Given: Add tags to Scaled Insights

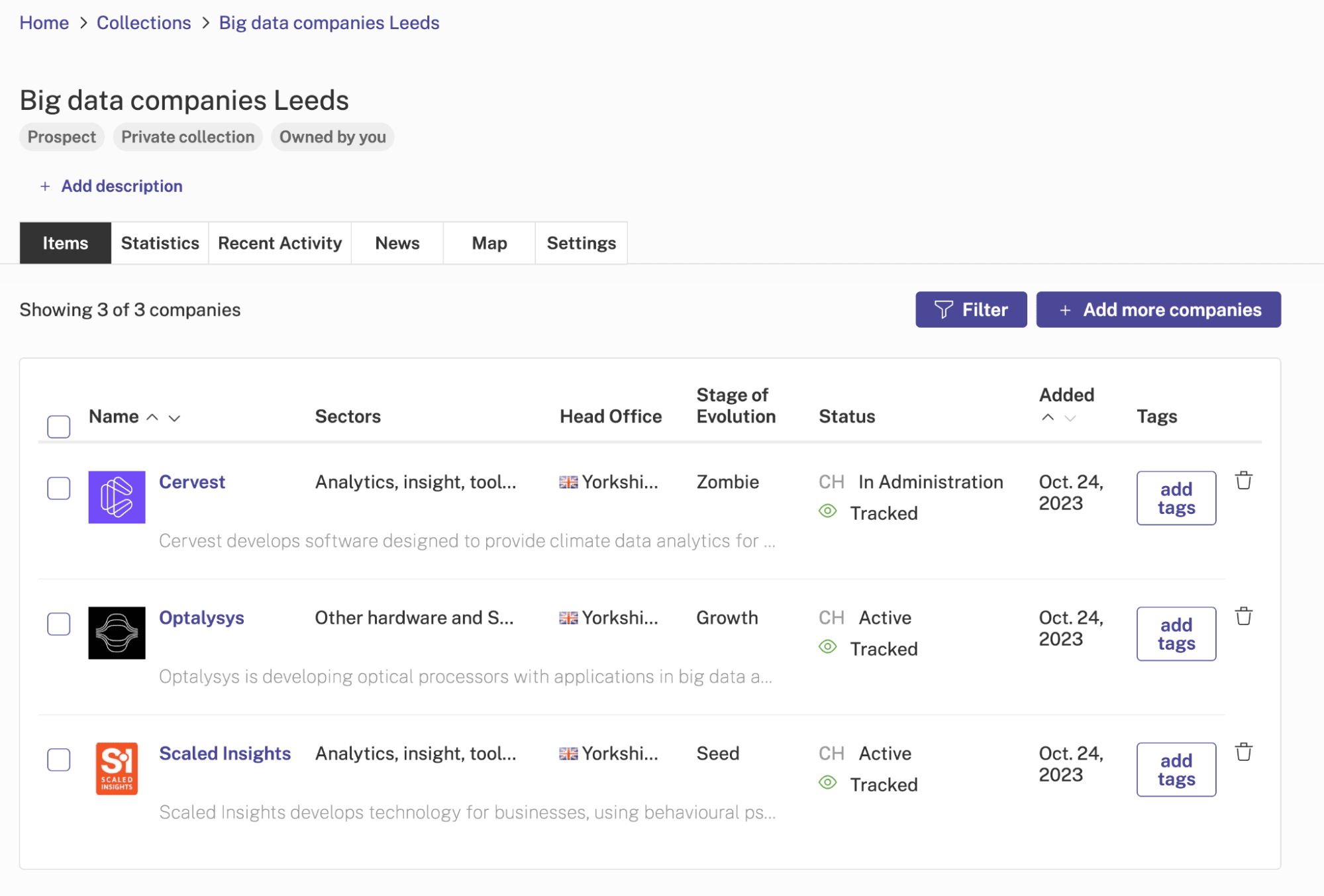Looking at the screenshot, I should [x=1176, y=770].
